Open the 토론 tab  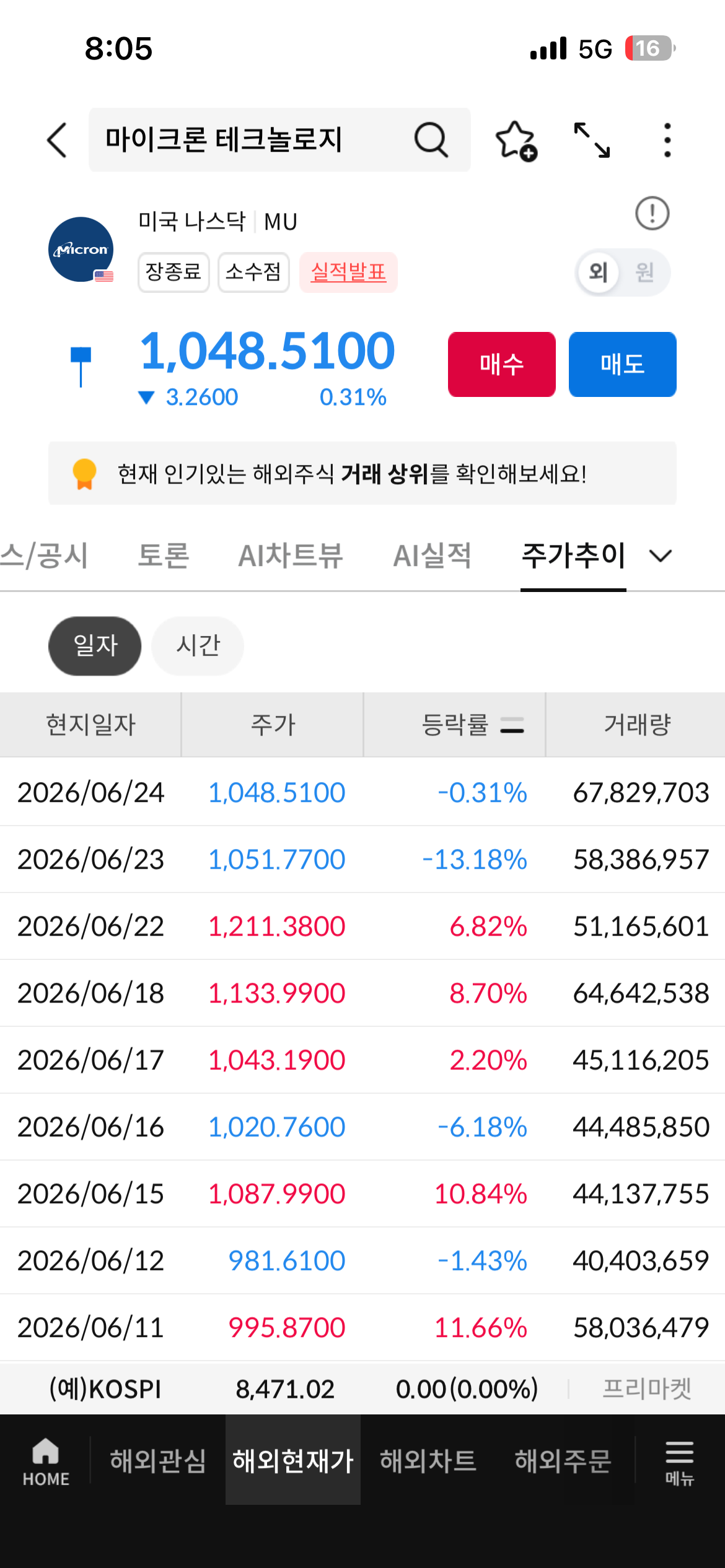click(164, 555)
